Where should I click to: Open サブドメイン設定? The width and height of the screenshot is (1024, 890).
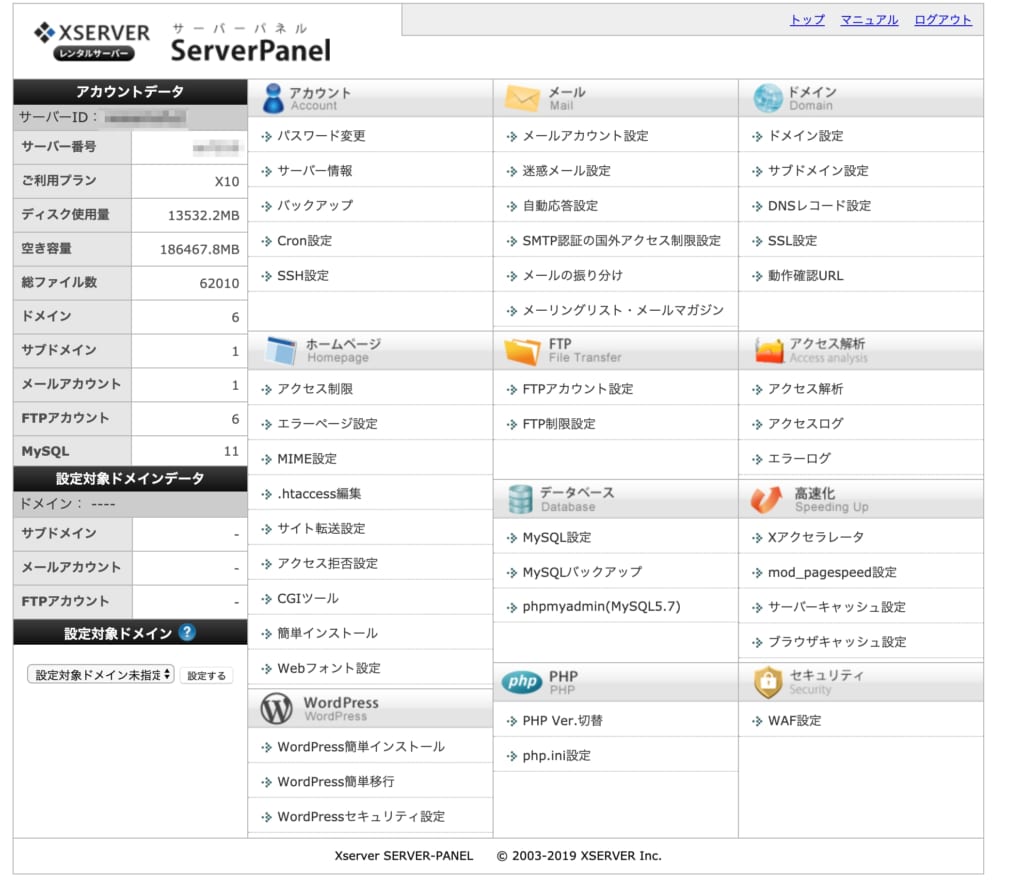tap(818, 171)
